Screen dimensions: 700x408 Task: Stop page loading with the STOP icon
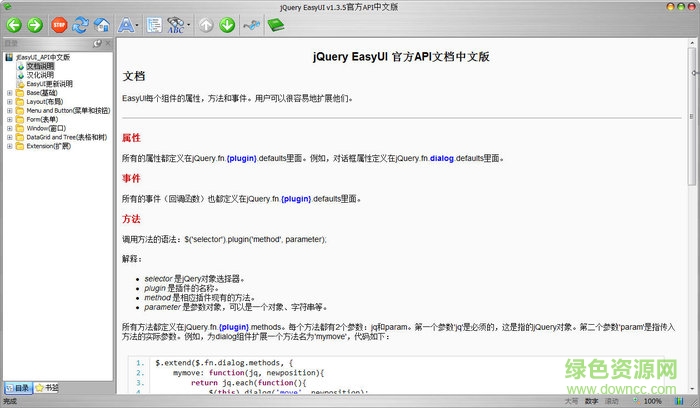pos(59,25)
